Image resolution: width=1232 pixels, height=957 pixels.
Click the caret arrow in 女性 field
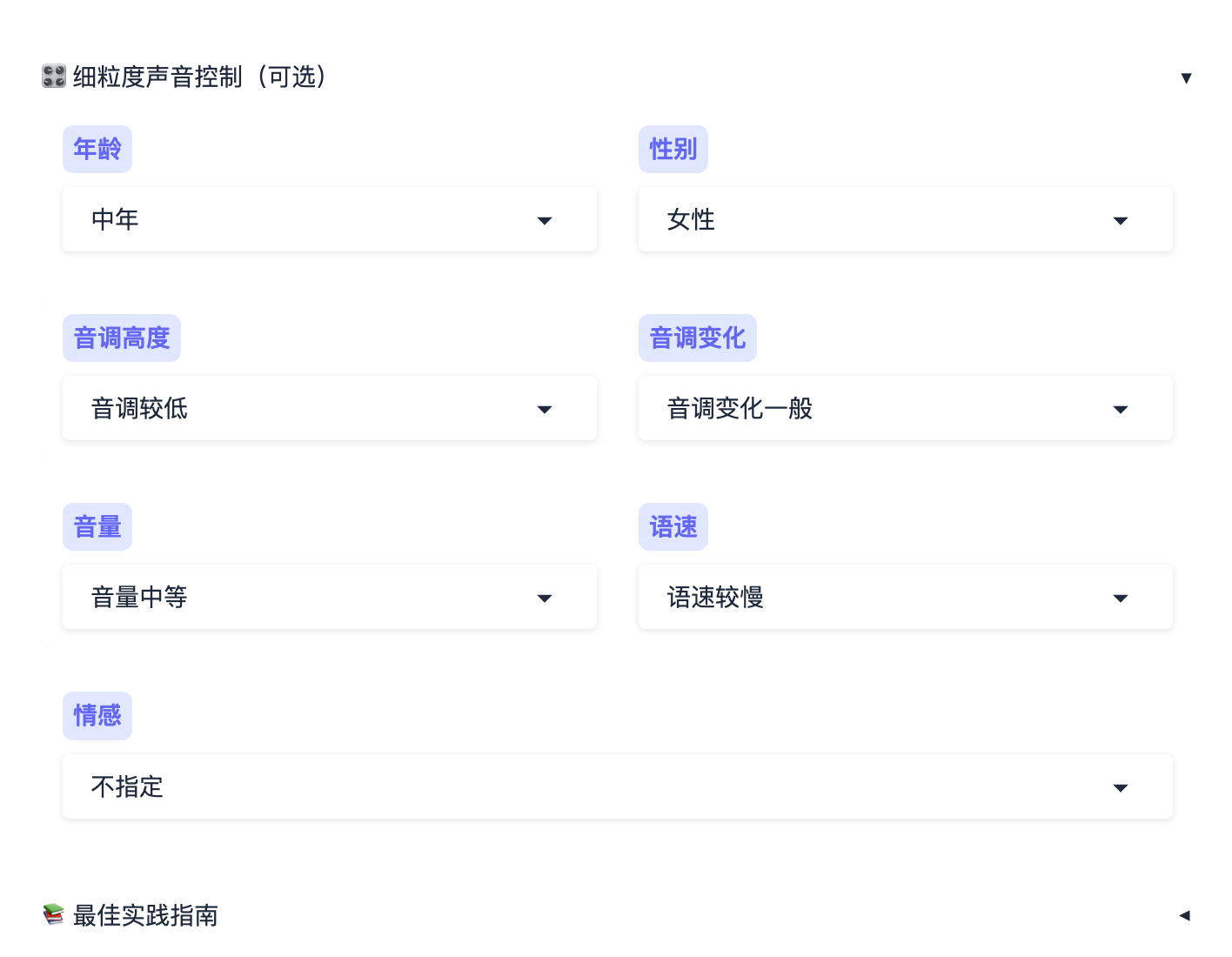1121,221
